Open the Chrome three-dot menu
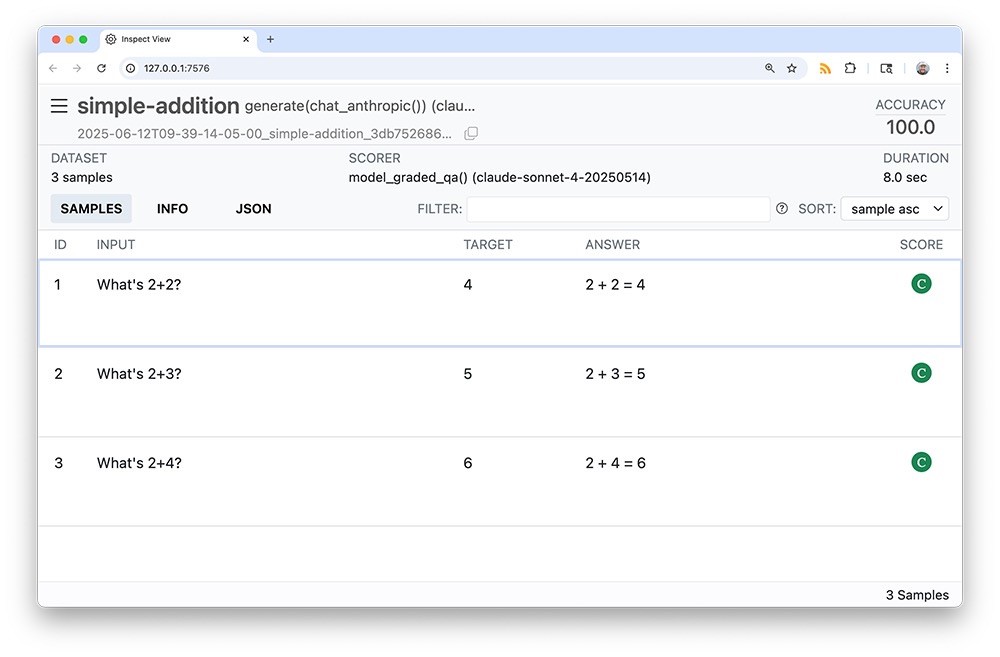1000x657 pixels. tap(947, 68)
